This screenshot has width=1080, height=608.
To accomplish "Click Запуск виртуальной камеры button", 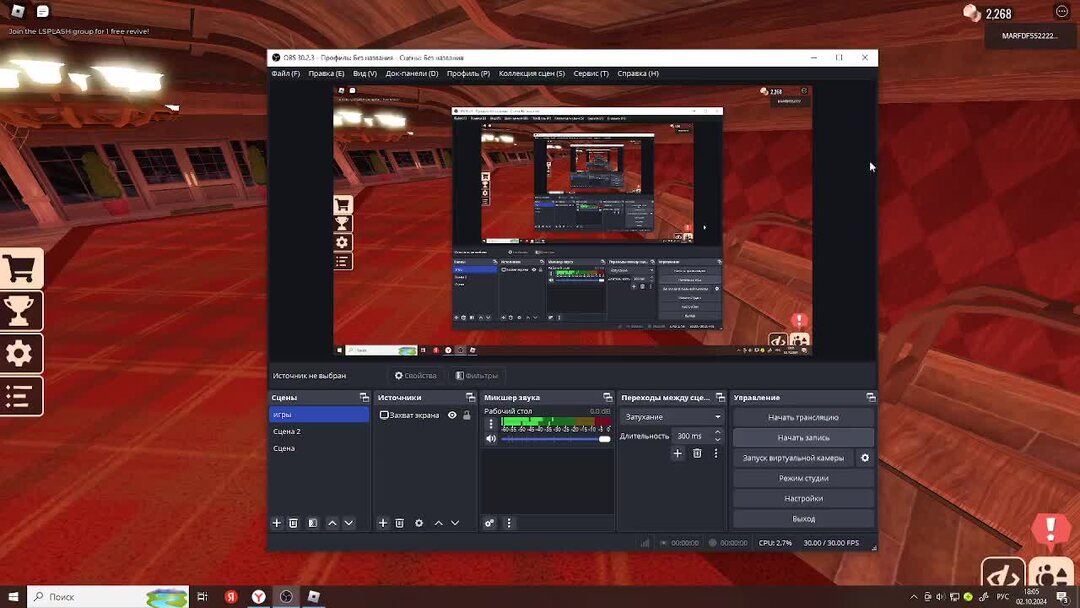I will pyautogui.click(x=793, y=458).
